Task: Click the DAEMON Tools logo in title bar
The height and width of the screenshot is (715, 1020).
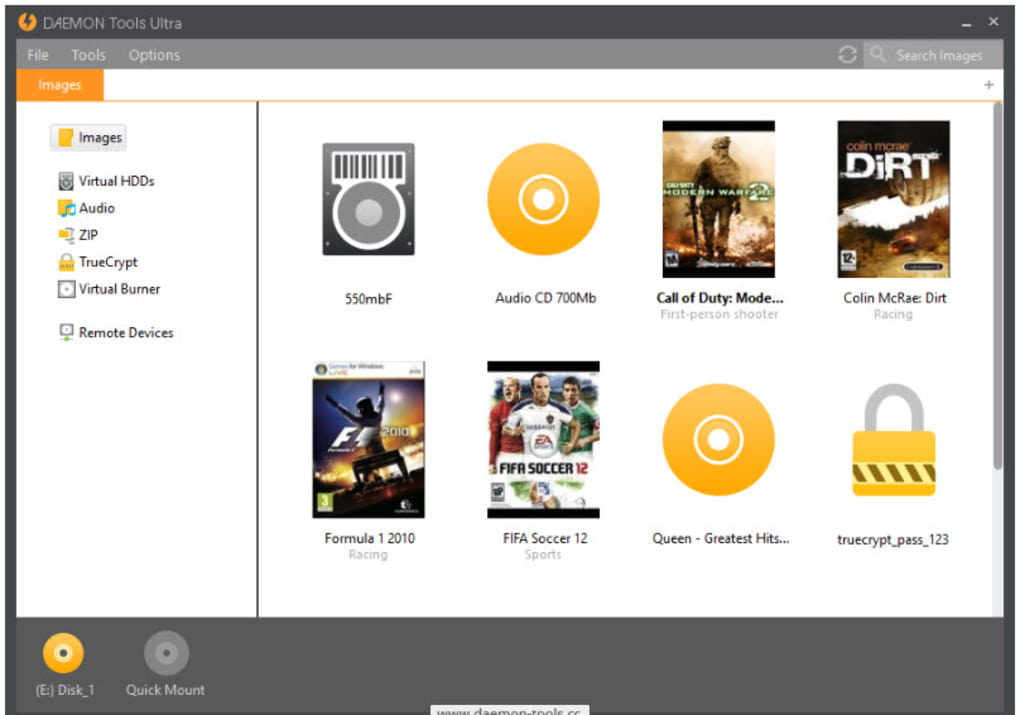Action: [x=28, y=20]
